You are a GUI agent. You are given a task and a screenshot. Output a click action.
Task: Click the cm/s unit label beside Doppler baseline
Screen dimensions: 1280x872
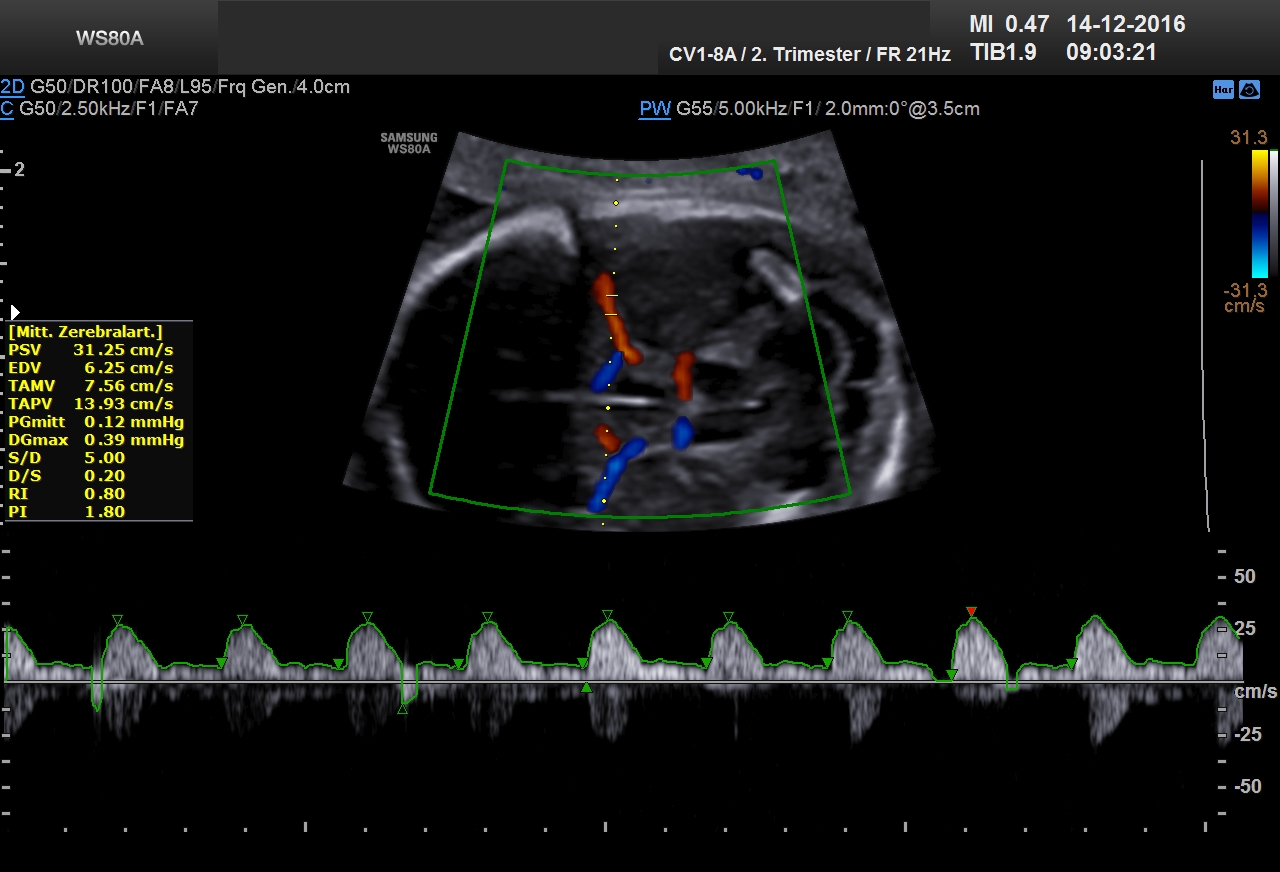1256,692
